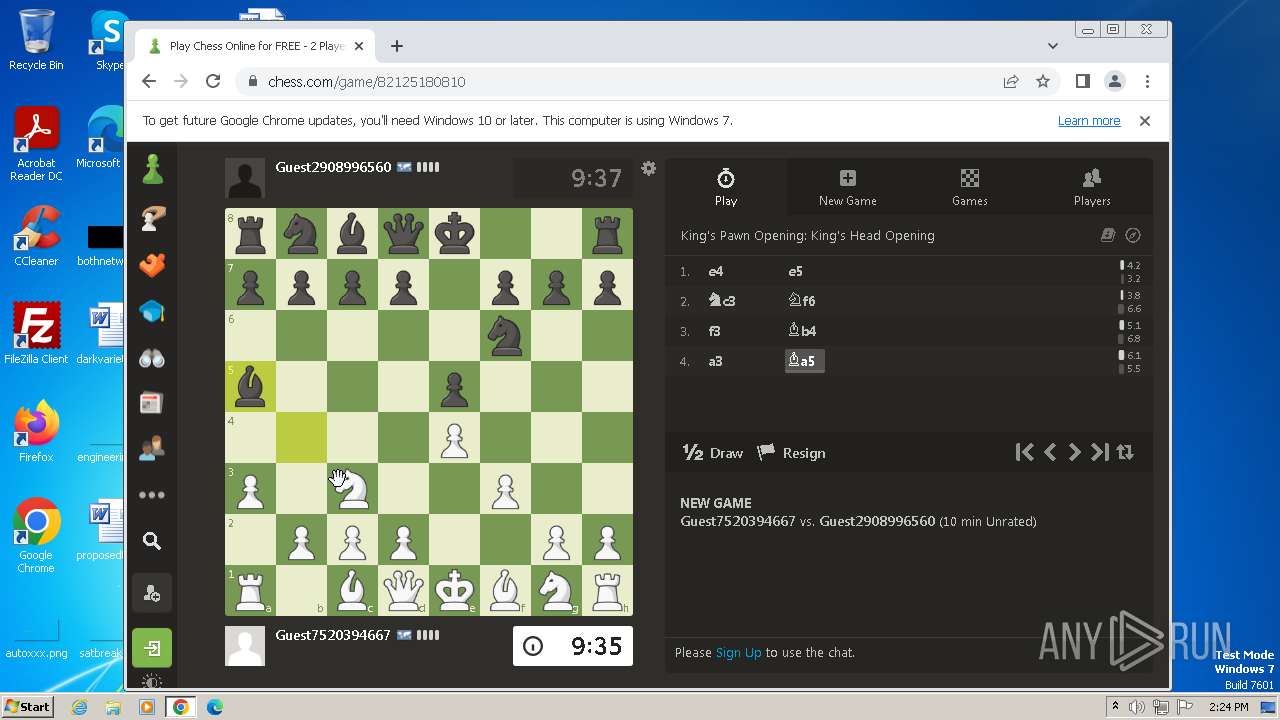Click the Sign Up chat link

739,652
